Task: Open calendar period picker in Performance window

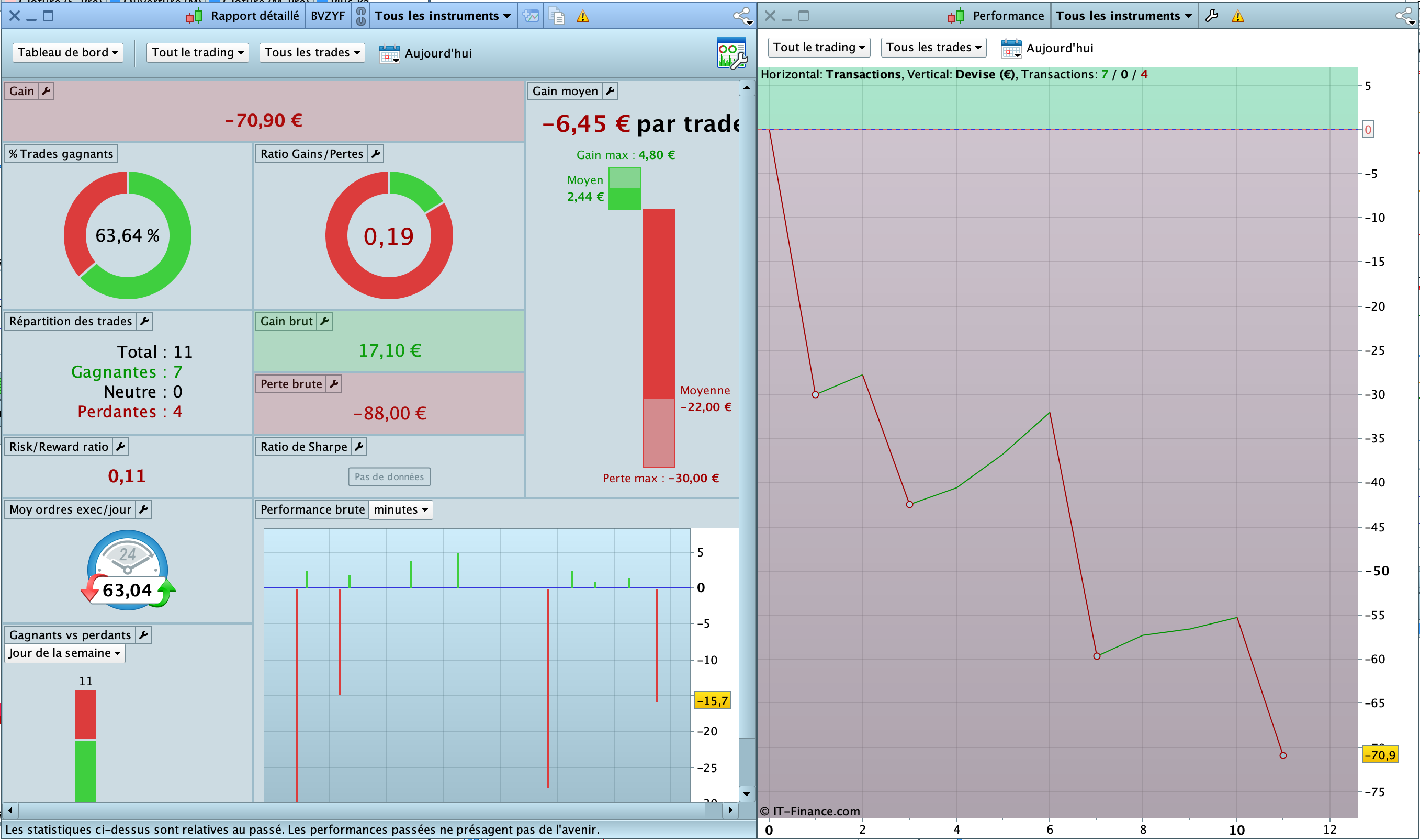Action: click(x=1011, y=49)
